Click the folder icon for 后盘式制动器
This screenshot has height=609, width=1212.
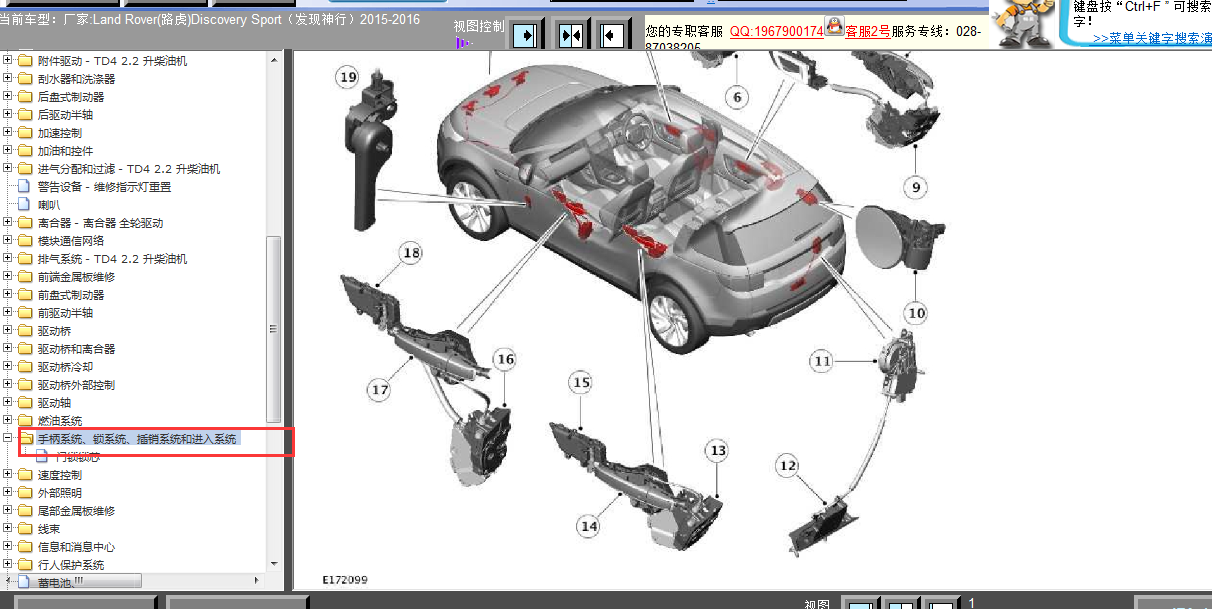(25, 97)
